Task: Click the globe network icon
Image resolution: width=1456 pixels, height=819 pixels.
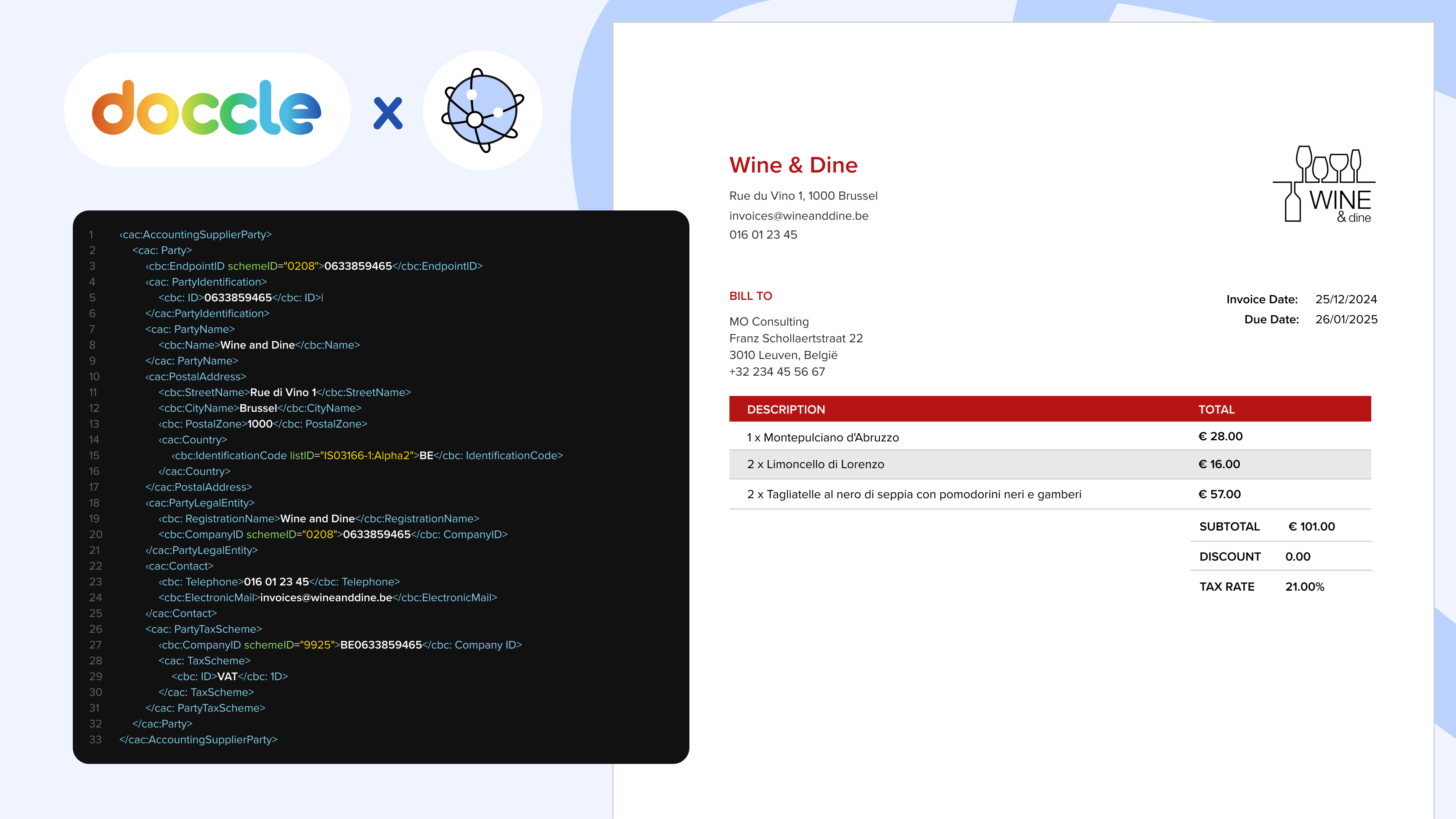Action: click(483, 111)
